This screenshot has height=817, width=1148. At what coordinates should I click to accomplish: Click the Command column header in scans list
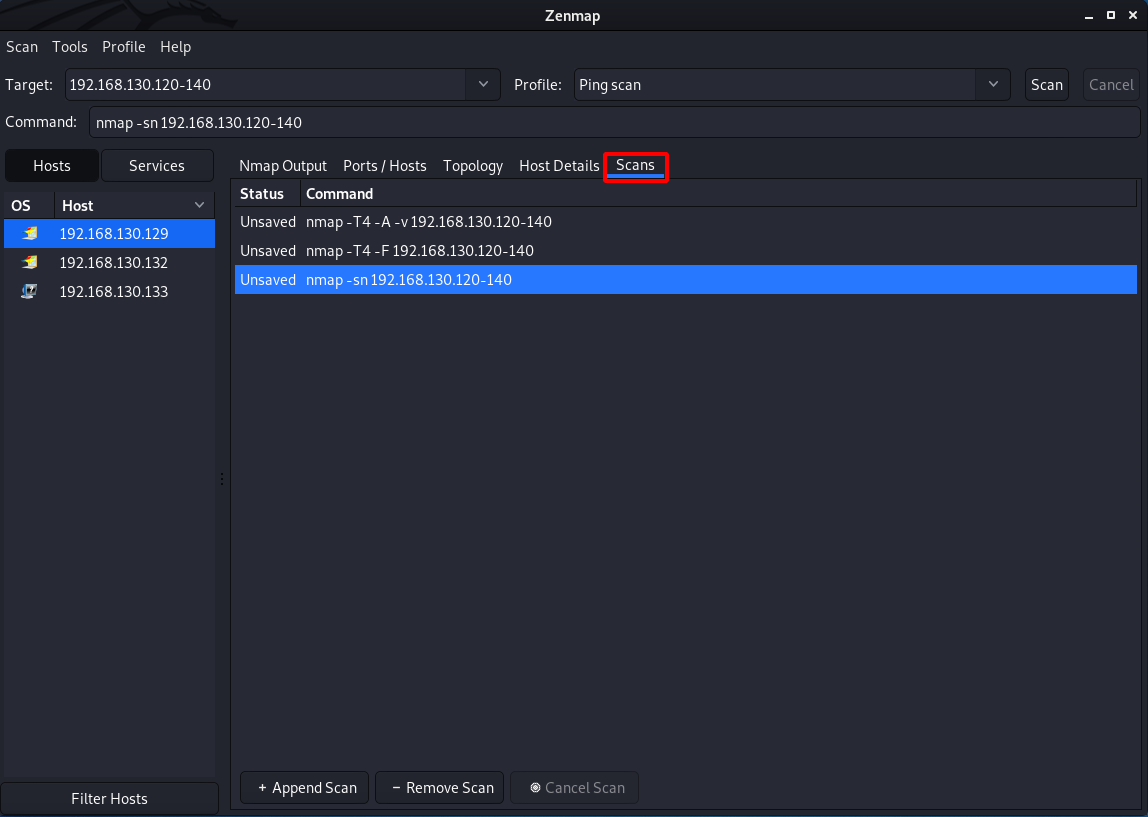[x=718, y=194]
